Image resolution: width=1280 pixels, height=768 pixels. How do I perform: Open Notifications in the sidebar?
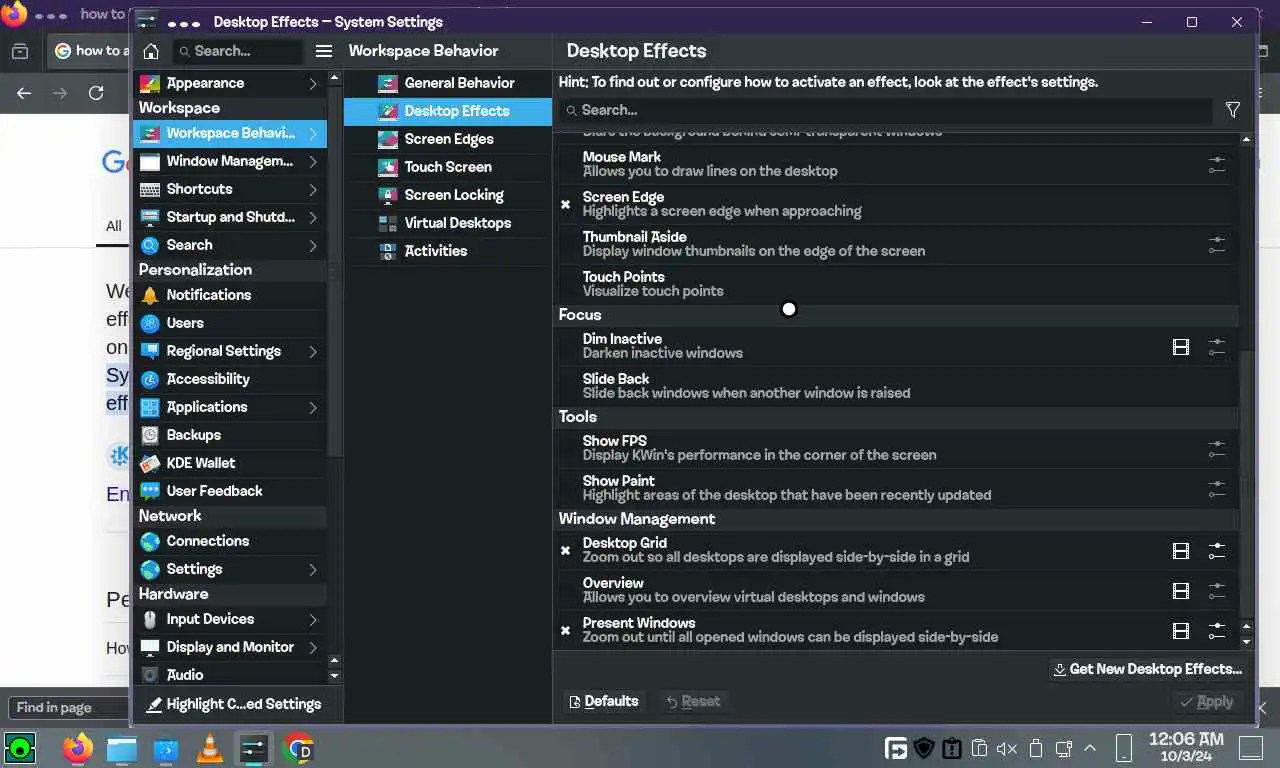(230, 295)
